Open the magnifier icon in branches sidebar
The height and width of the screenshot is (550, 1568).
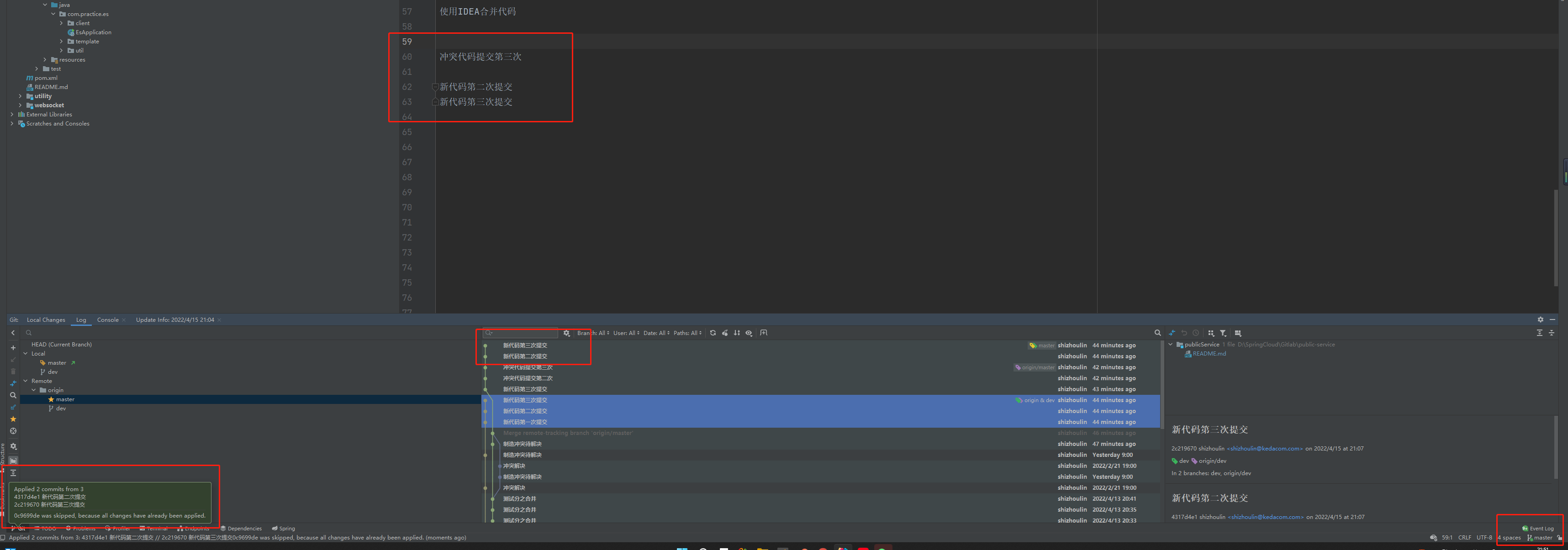(13, 395)
